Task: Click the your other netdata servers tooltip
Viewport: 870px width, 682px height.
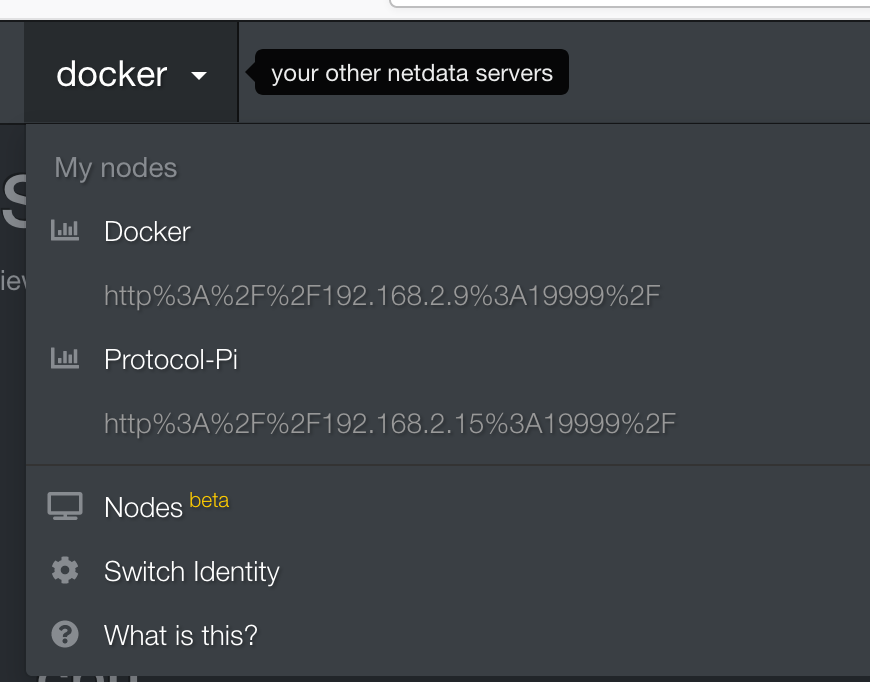Action: coord(410,72)
